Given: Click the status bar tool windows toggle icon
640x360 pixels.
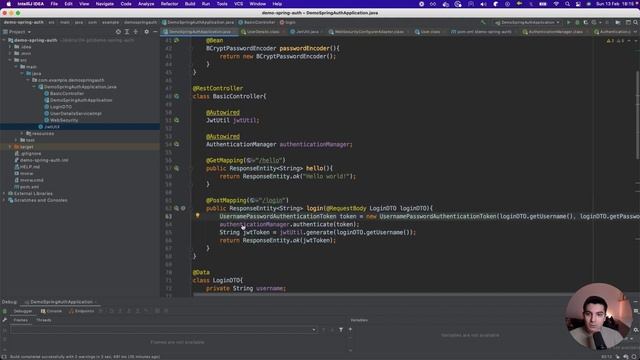Looking at the screenshot, I should [x=4, y=356].
